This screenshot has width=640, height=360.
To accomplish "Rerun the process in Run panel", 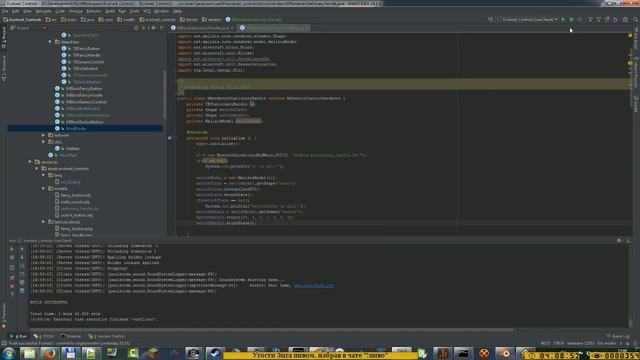I will coord(12,249).
